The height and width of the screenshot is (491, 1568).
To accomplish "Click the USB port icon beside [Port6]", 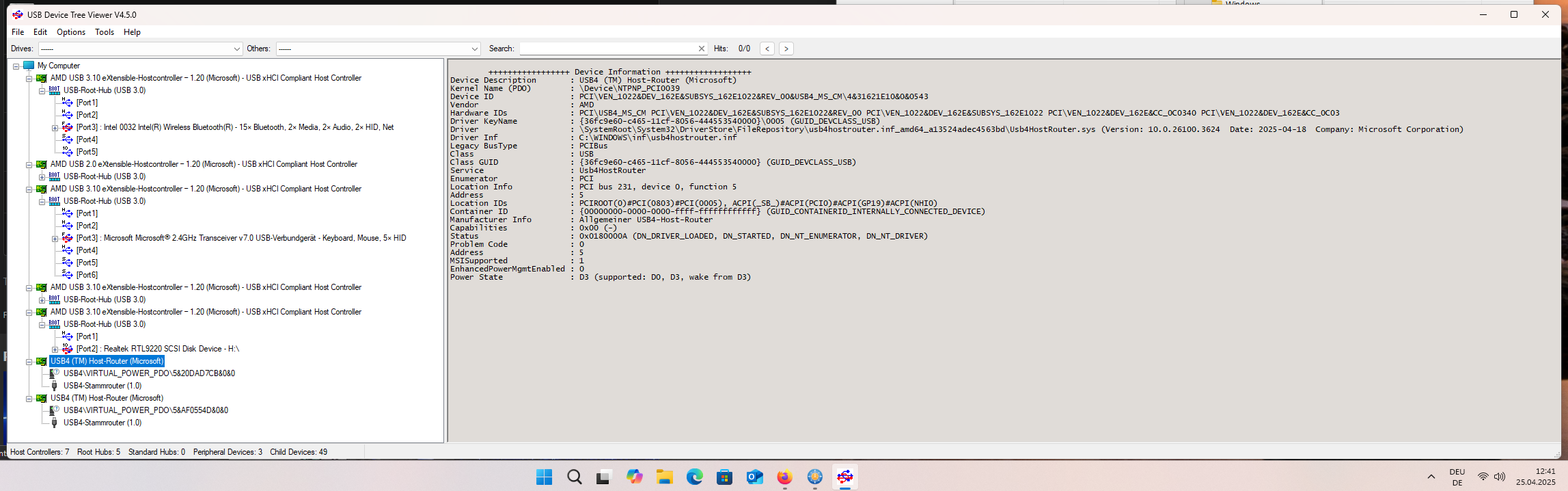I will pyautogui.click(x=68, y=275).
